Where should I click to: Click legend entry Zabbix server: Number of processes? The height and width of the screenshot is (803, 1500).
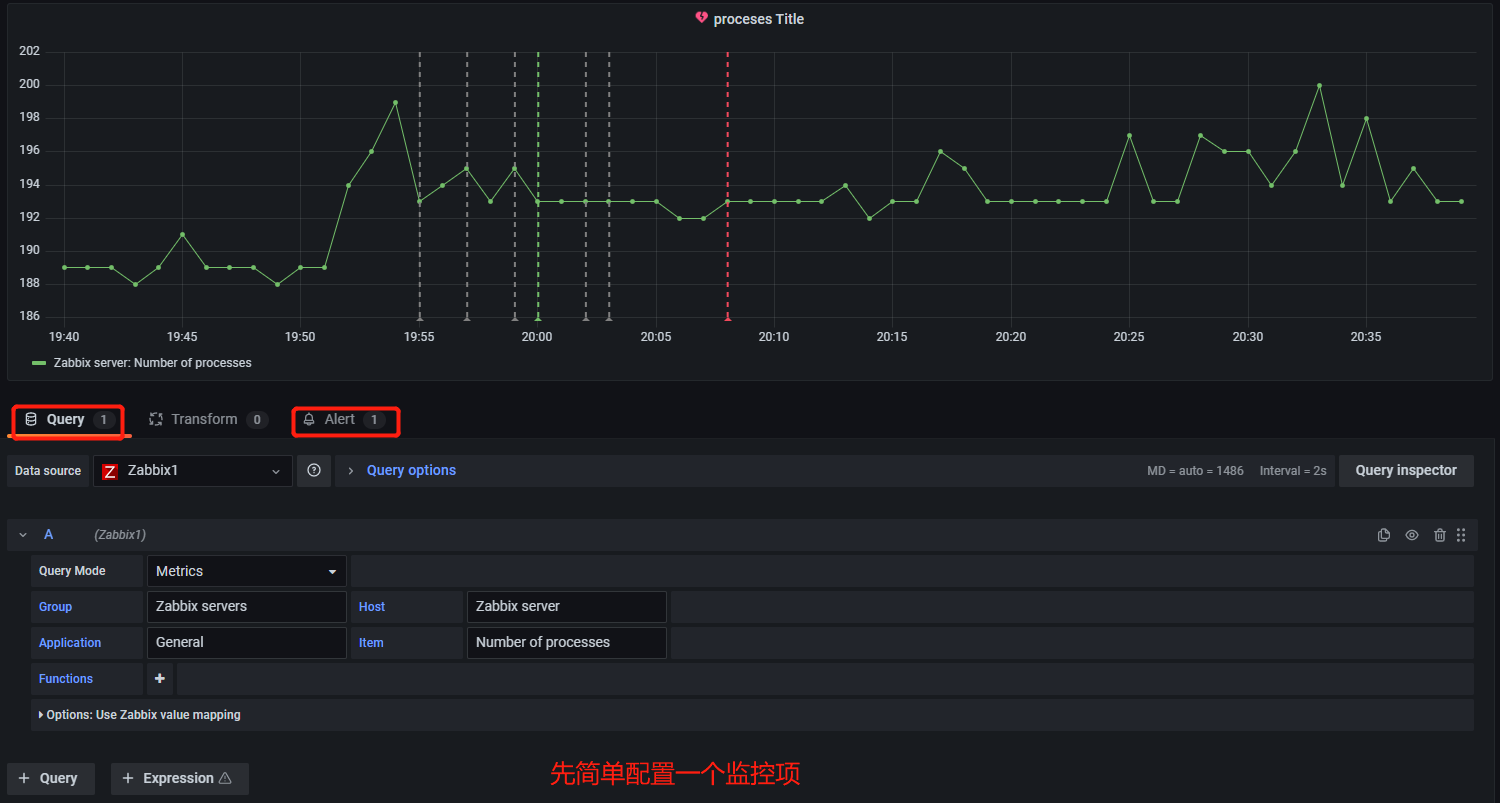pos(153,363)
